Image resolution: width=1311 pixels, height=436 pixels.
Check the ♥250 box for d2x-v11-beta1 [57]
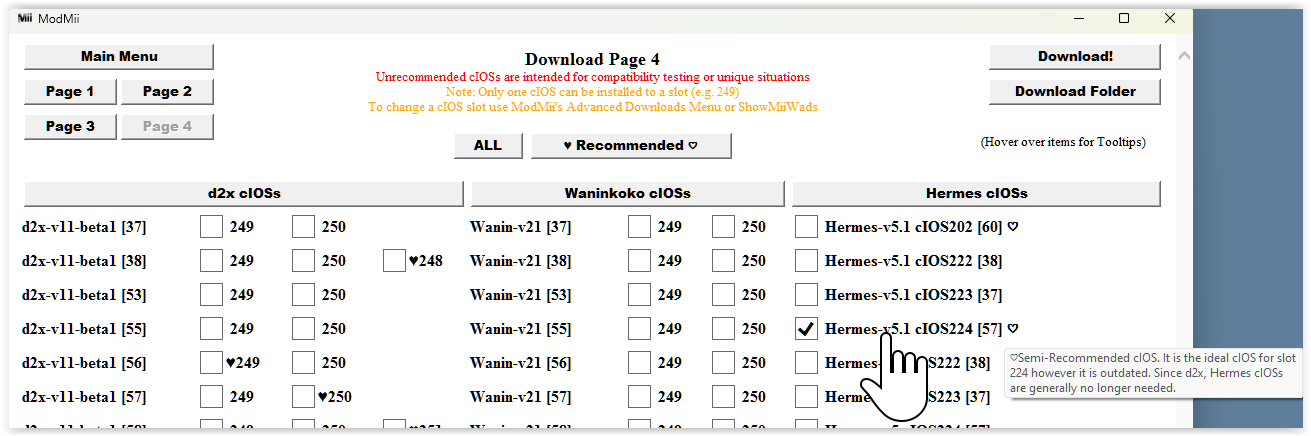(x=303, y=397)
